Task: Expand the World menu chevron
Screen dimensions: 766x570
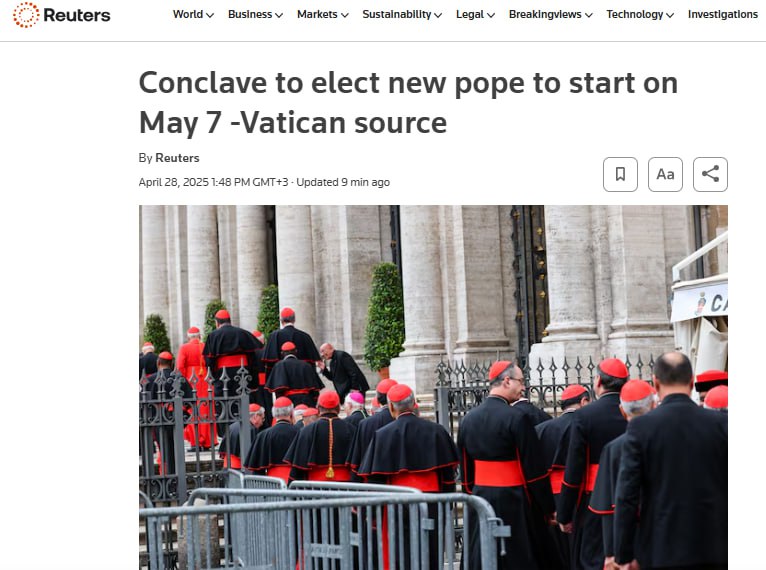Action: point(210,15)
